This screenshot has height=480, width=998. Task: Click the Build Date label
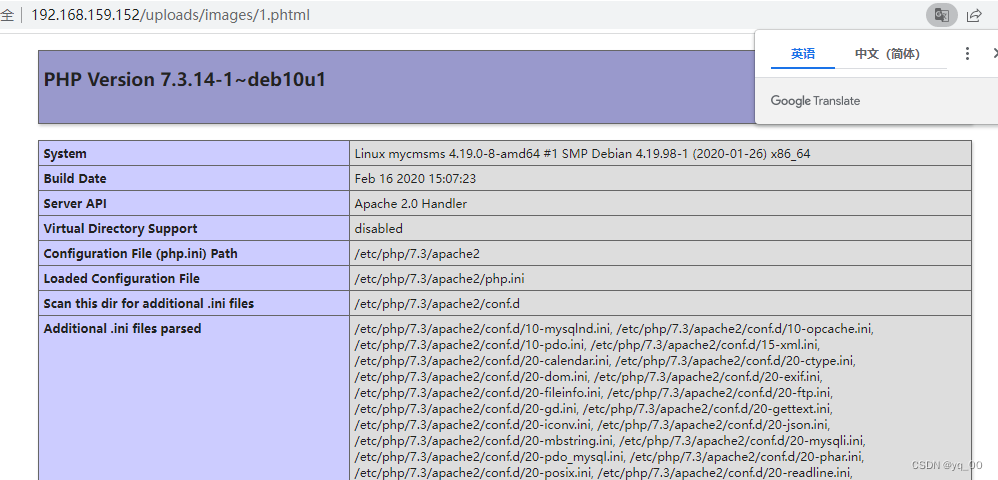pos(75,179)
